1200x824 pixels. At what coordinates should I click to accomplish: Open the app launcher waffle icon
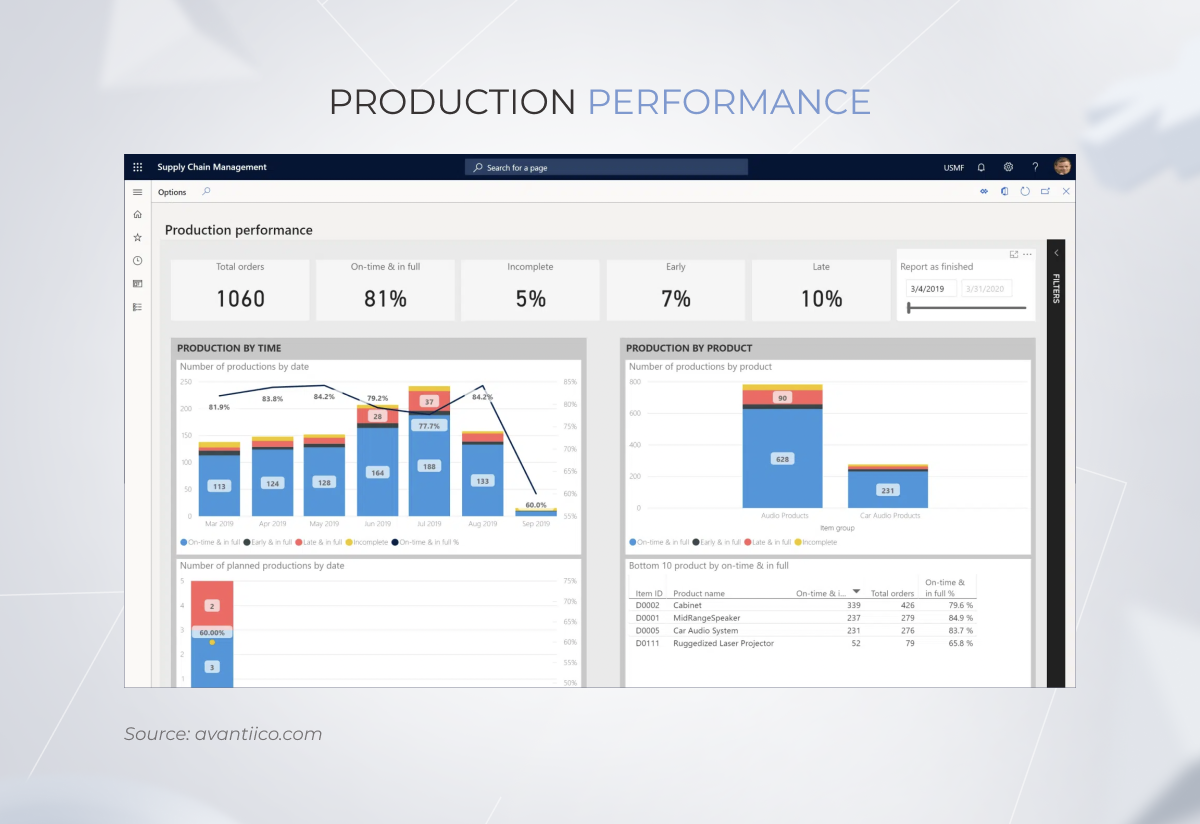[x=137, y=167]
